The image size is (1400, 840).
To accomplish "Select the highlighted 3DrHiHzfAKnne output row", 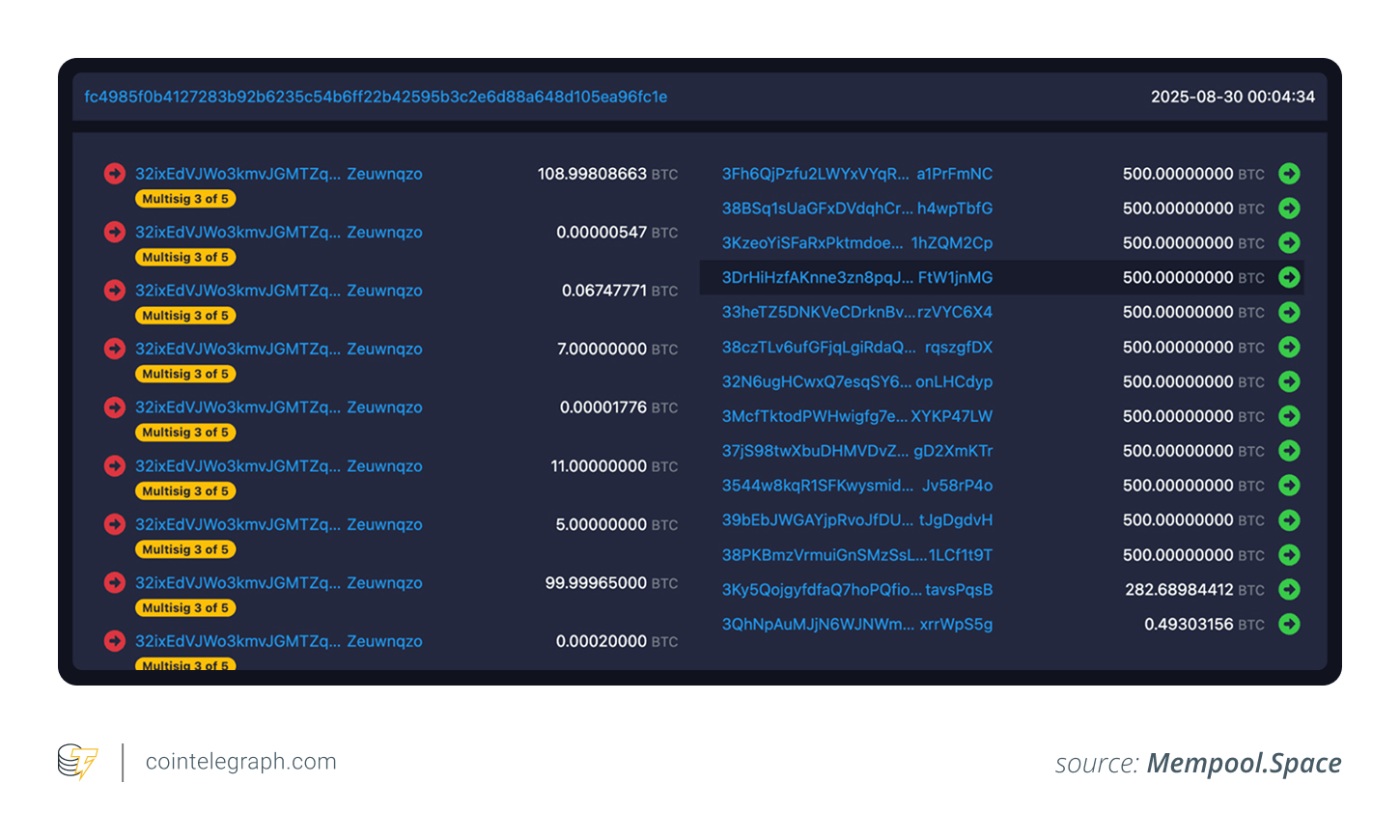I will pyautogui.click(x=1001, y=277).
